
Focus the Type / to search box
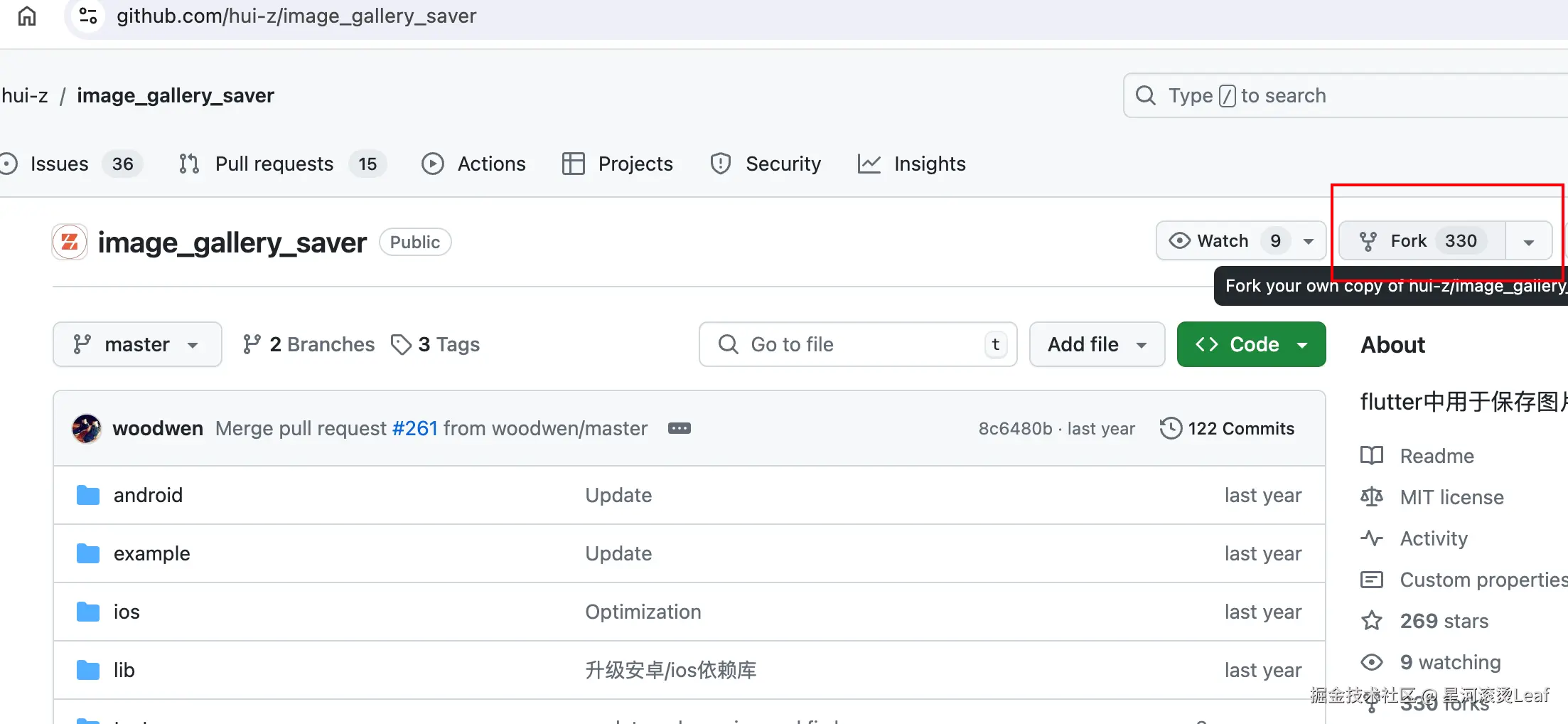(1346, 95)
